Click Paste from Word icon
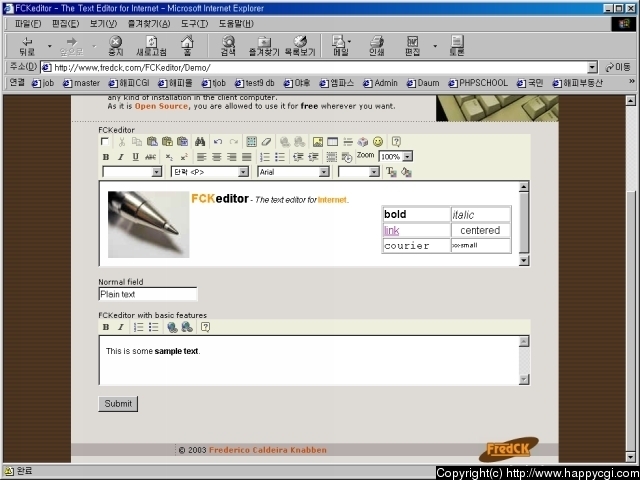640x480 pixels. tap(182, 142)
